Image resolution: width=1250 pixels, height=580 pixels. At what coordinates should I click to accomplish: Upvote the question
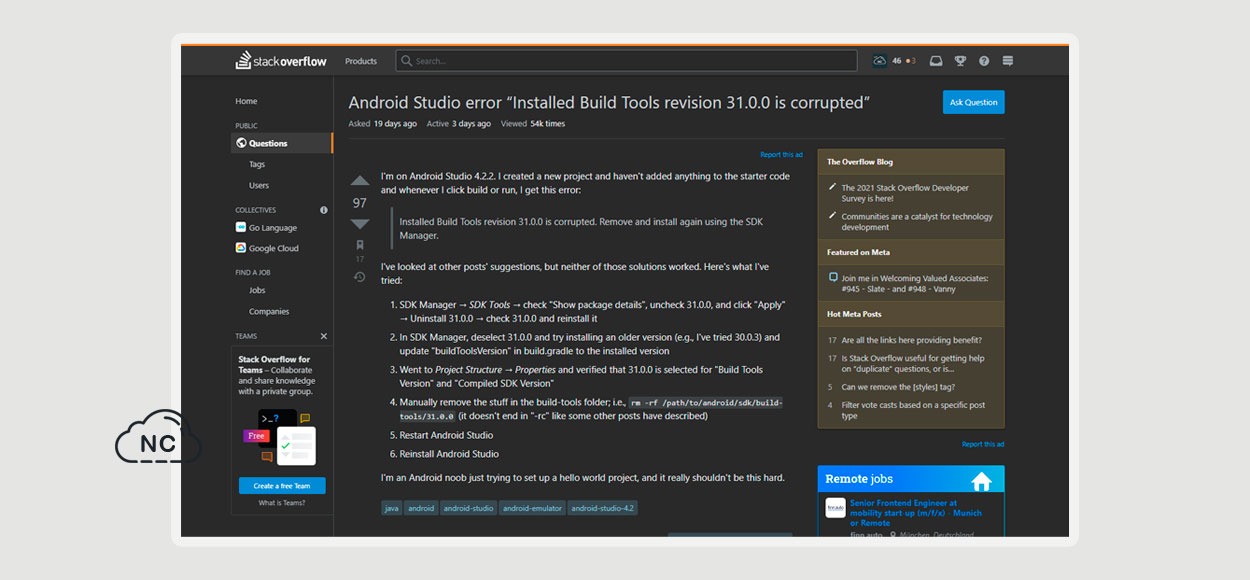click(360, 181)
